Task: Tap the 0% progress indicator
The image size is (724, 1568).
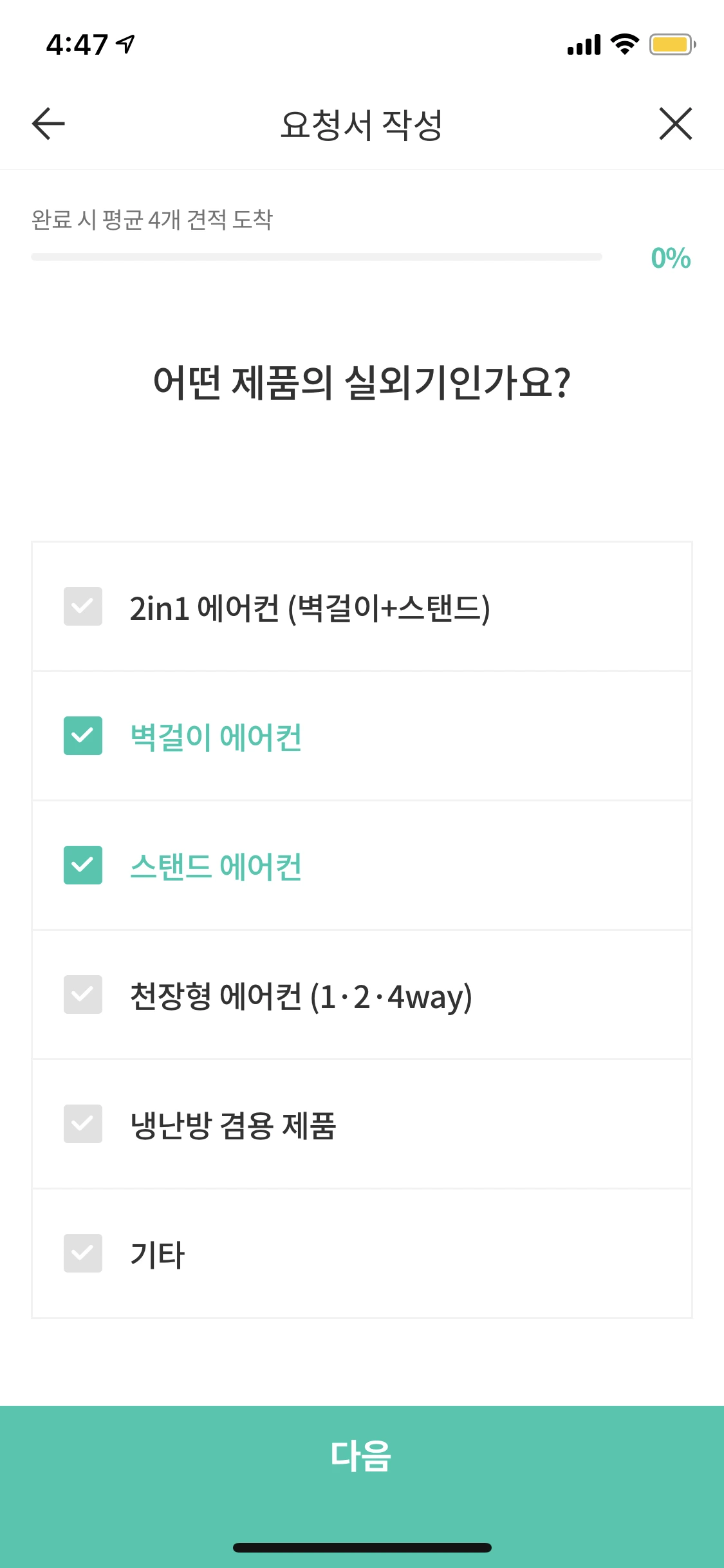Action: coord(671,258)
